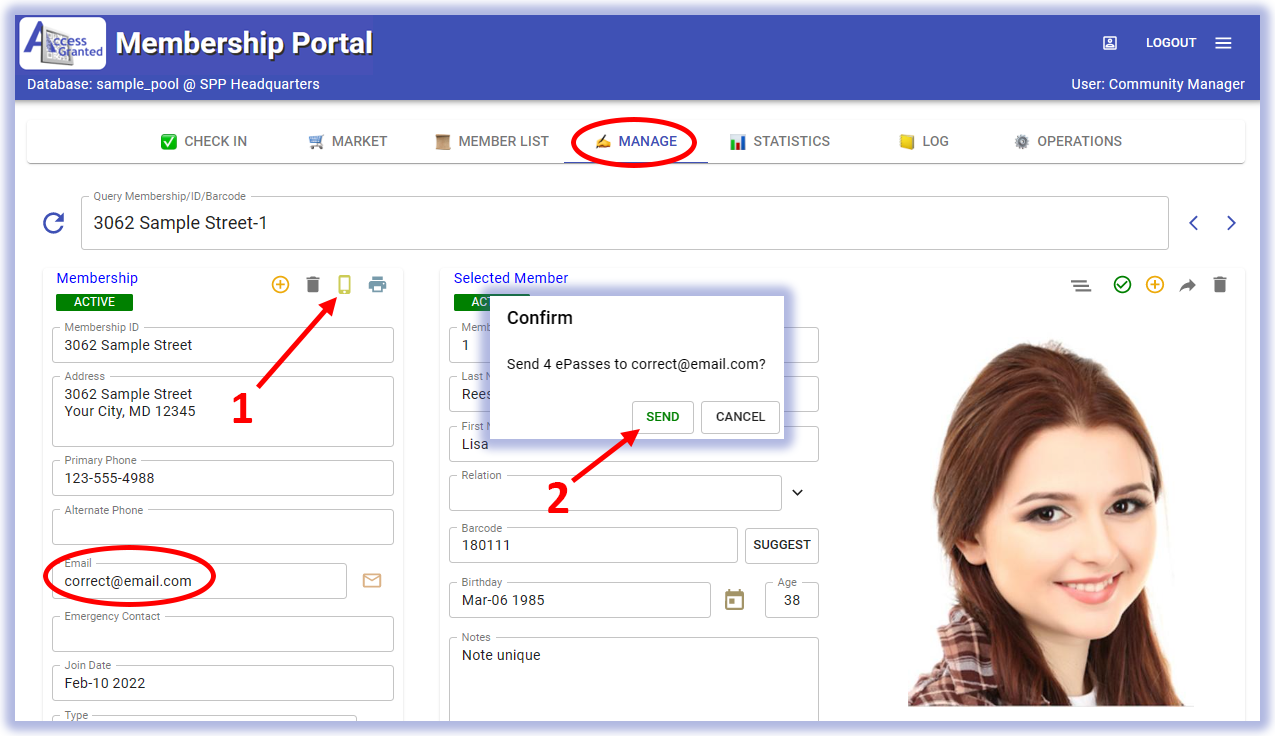
Task: Open the birthday calendar picker icon
Action: (x=735, y=600)
